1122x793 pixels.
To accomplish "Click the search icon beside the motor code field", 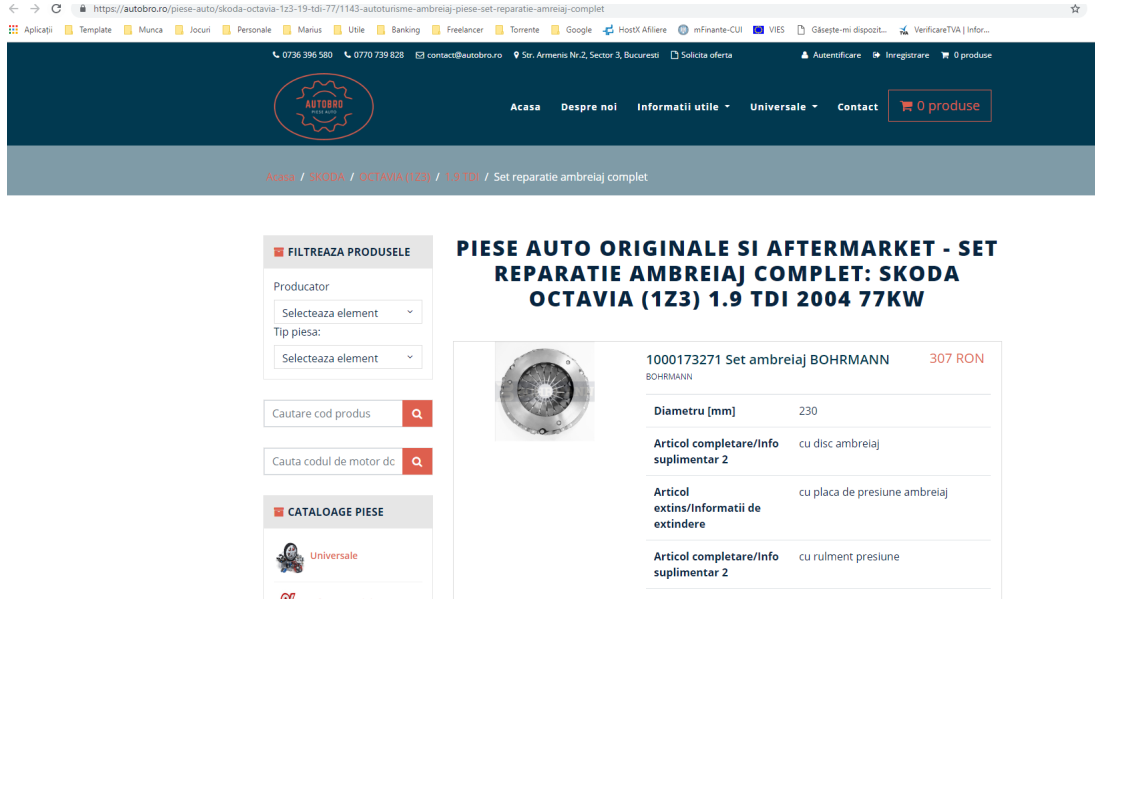I will coord(417,462).
